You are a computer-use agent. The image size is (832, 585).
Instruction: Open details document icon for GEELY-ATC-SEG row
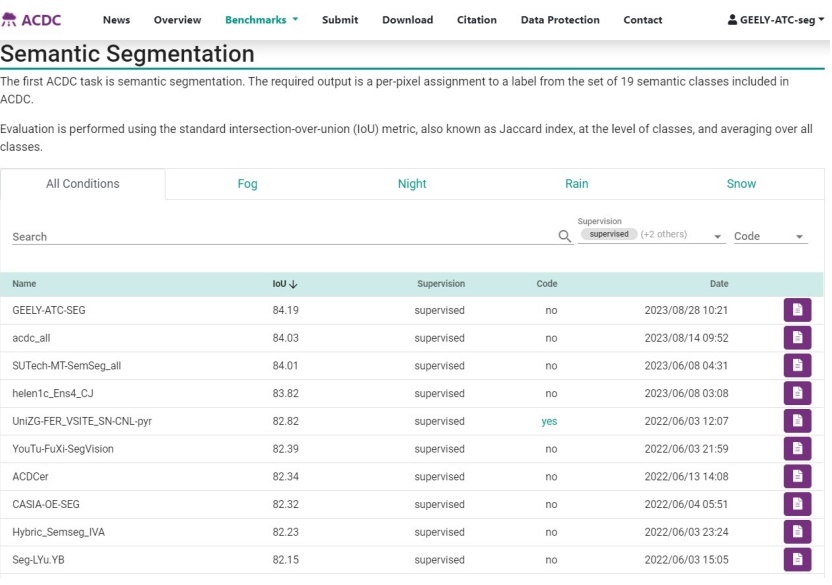point(797,310)
